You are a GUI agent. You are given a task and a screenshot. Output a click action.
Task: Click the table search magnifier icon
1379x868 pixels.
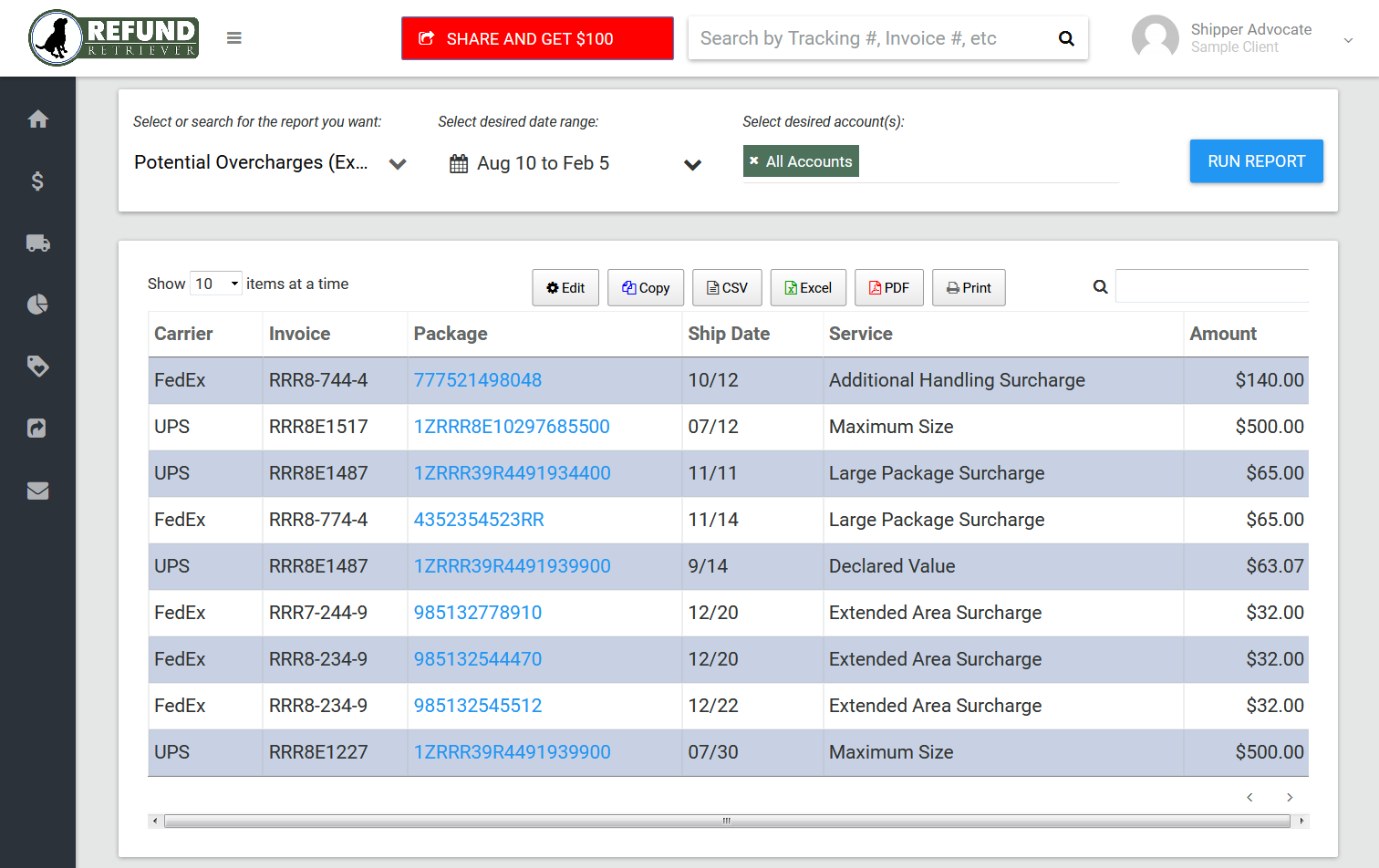[1101, 287]
